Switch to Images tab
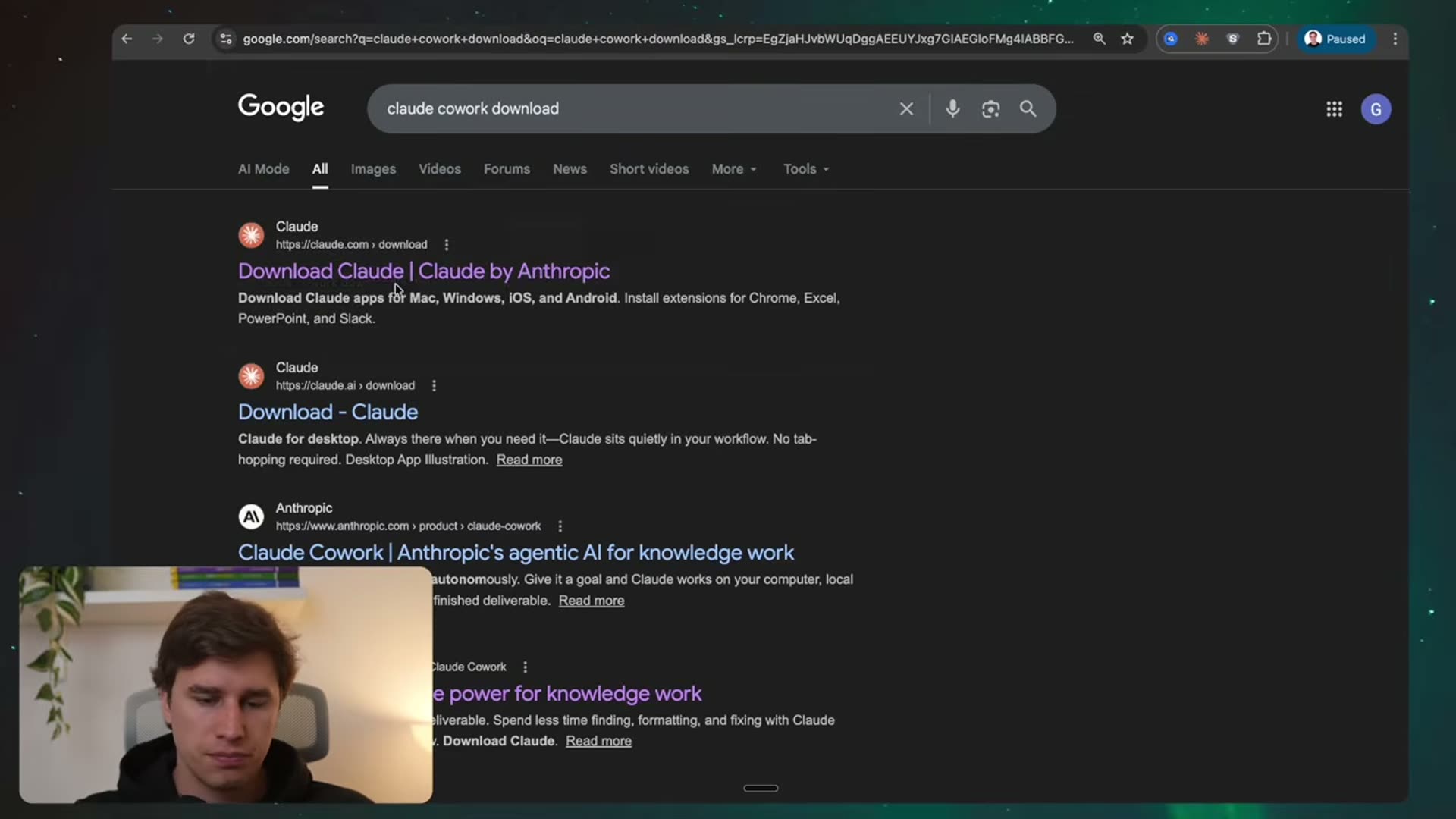Viewport: 1456px width, 819px height. pyautogui.click(x=373, y=169)
